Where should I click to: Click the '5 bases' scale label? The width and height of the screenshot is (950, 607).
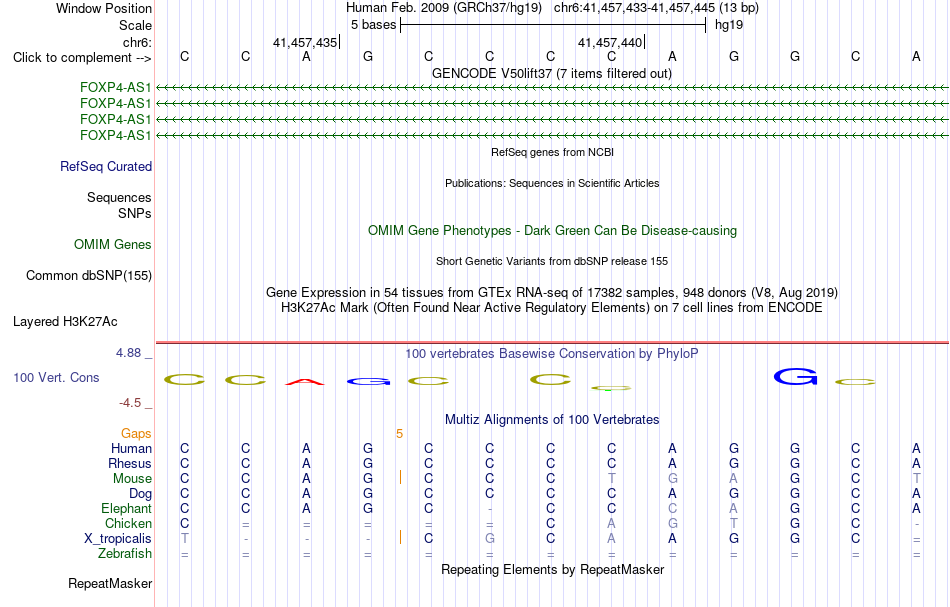373,25
